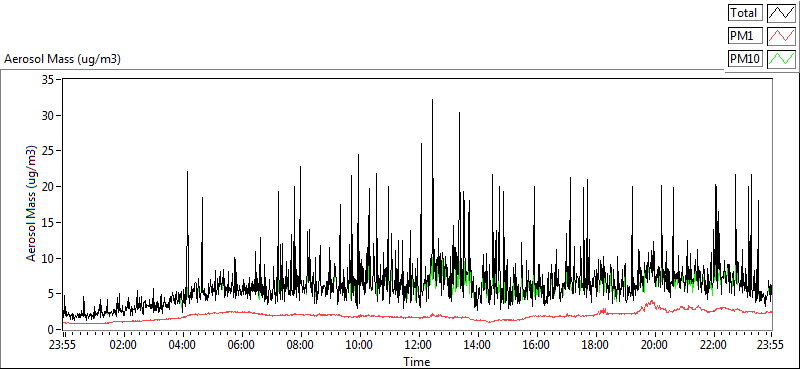800x369 pixels.
Task: Click the 16:00 time axis marker
Action: pos(536,344)
